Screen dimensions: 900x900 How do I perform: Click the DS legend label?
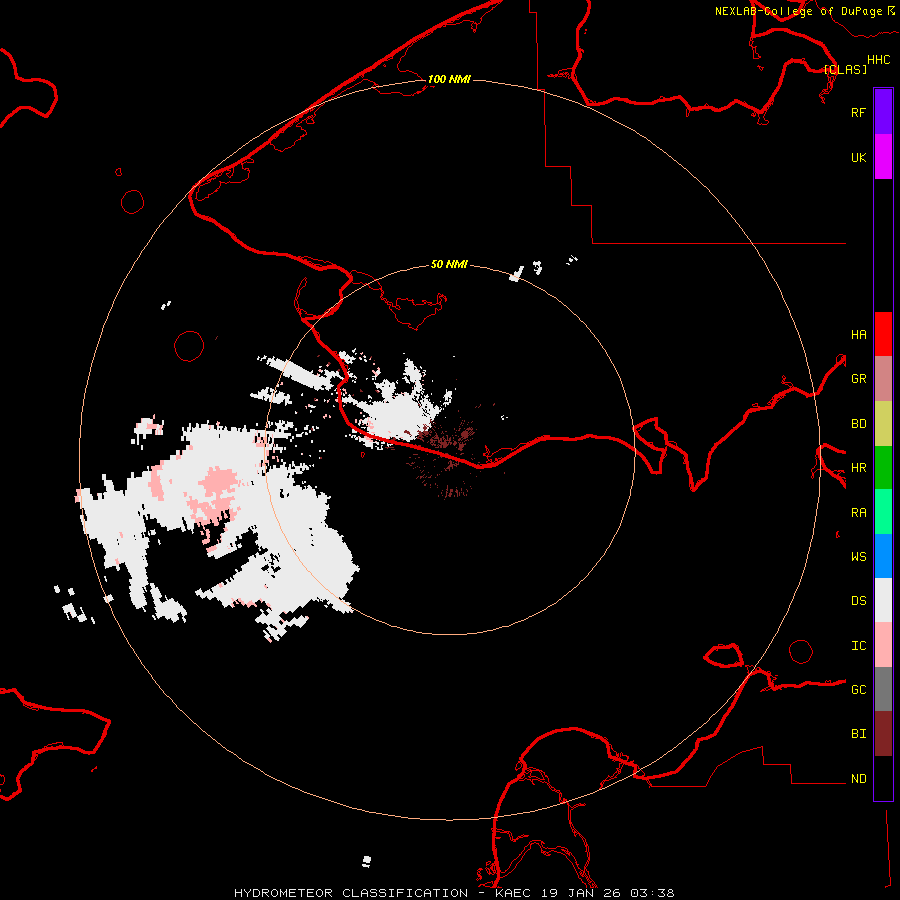point(858,601)
